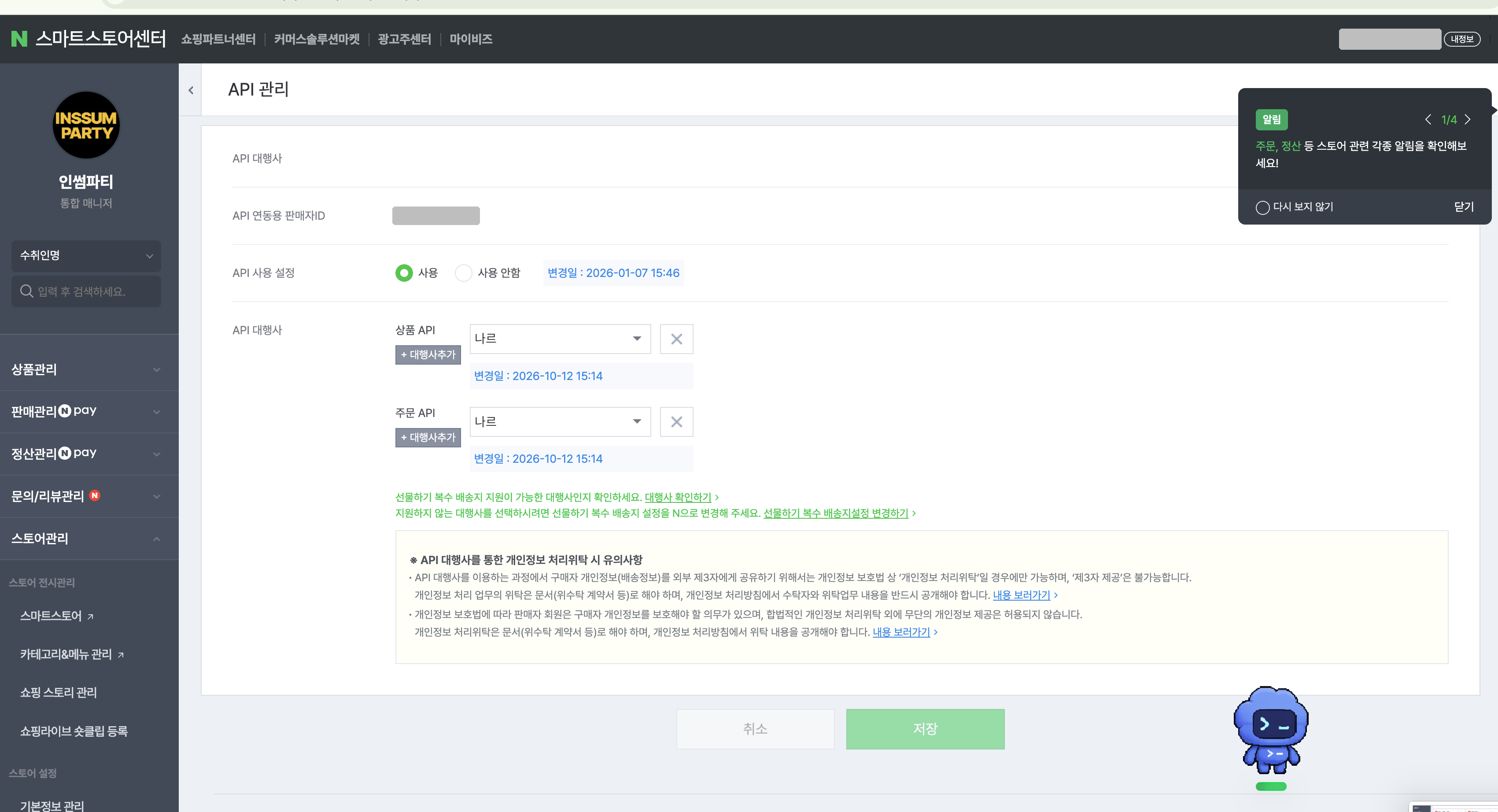
Task: Open 광고주센터 in the top navigation
Action: tap(405, 39)
